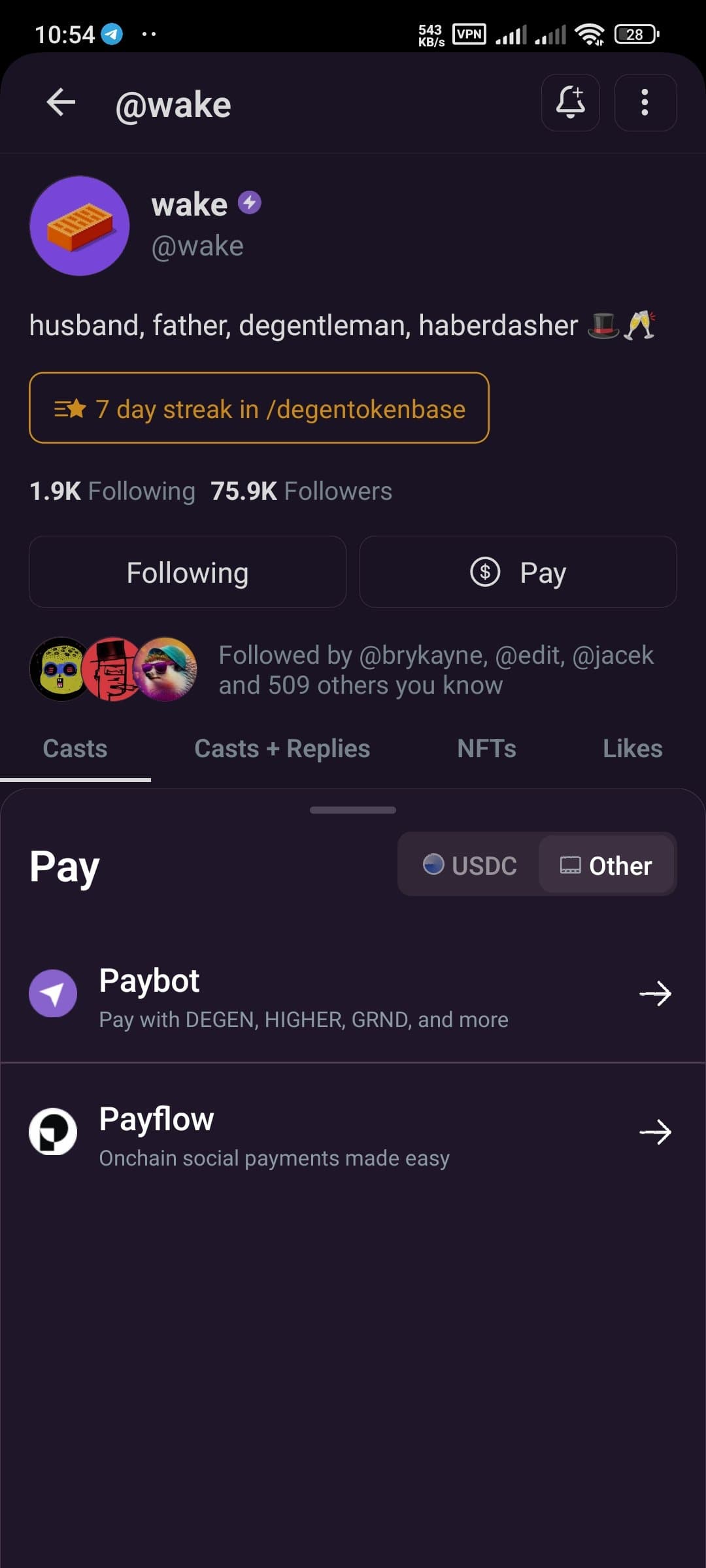Switch to the NFTs tab
Image resolution: width=706 pixels, height=1568 pixels.
tap(486, 749)
